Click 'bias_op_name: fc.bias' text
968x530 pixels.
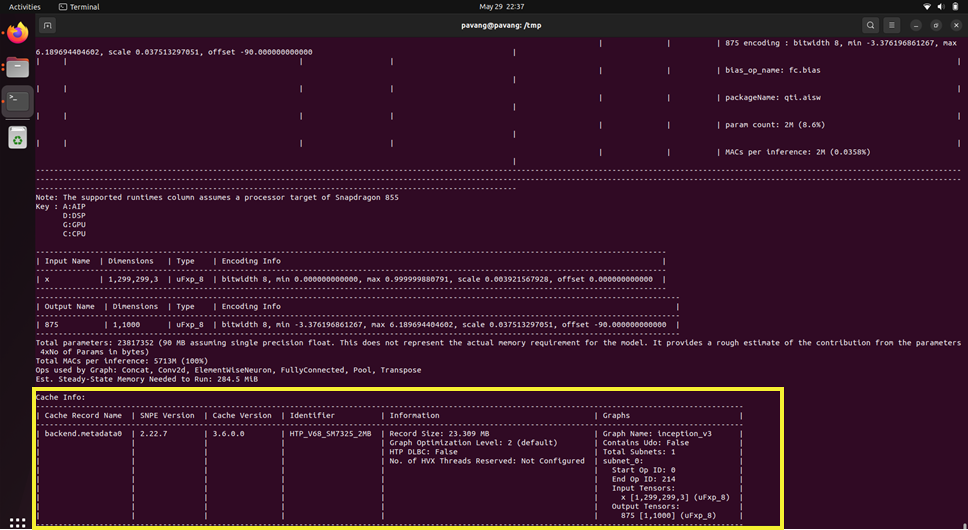[773, 70]
